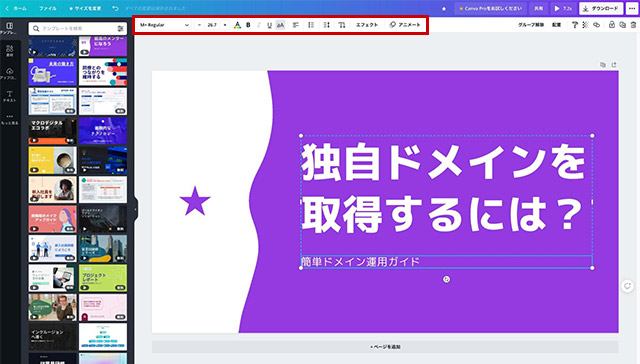Click duplicate page icon above canvas
The image size is (640, 364).
603,65
